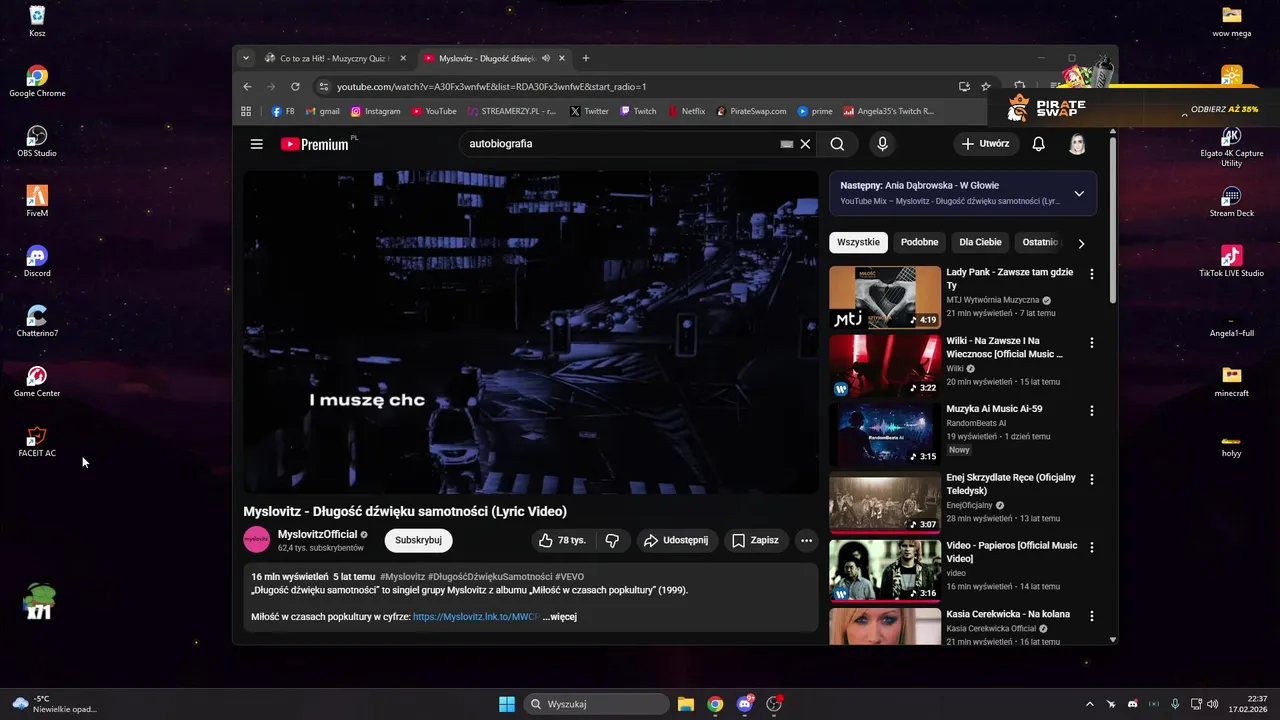This screenshot has width=1280, height=720.
Task: View site information icon in address bar
Action: point(323,87)
